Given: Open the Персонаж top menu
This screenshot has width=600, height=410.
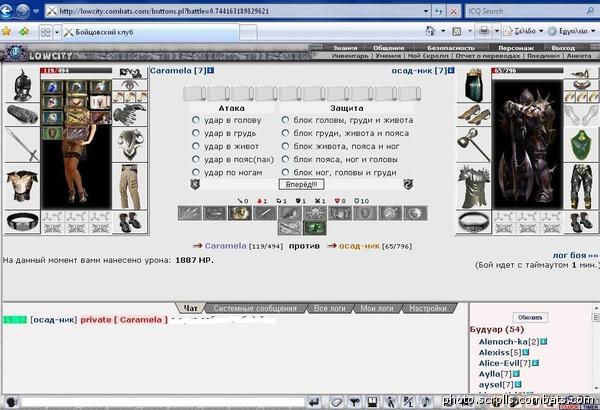Looking at the screenshot, I should 515,48.
